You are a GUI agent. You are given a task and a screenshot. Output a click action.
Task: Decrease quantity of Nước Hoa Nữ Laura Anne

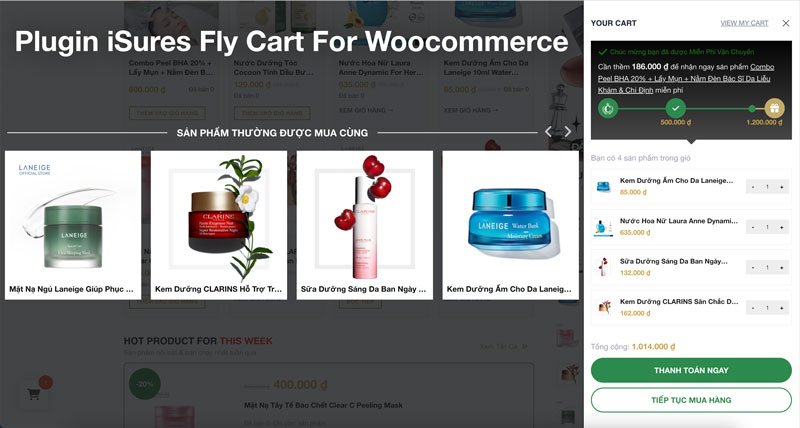(x=753, y=228)
